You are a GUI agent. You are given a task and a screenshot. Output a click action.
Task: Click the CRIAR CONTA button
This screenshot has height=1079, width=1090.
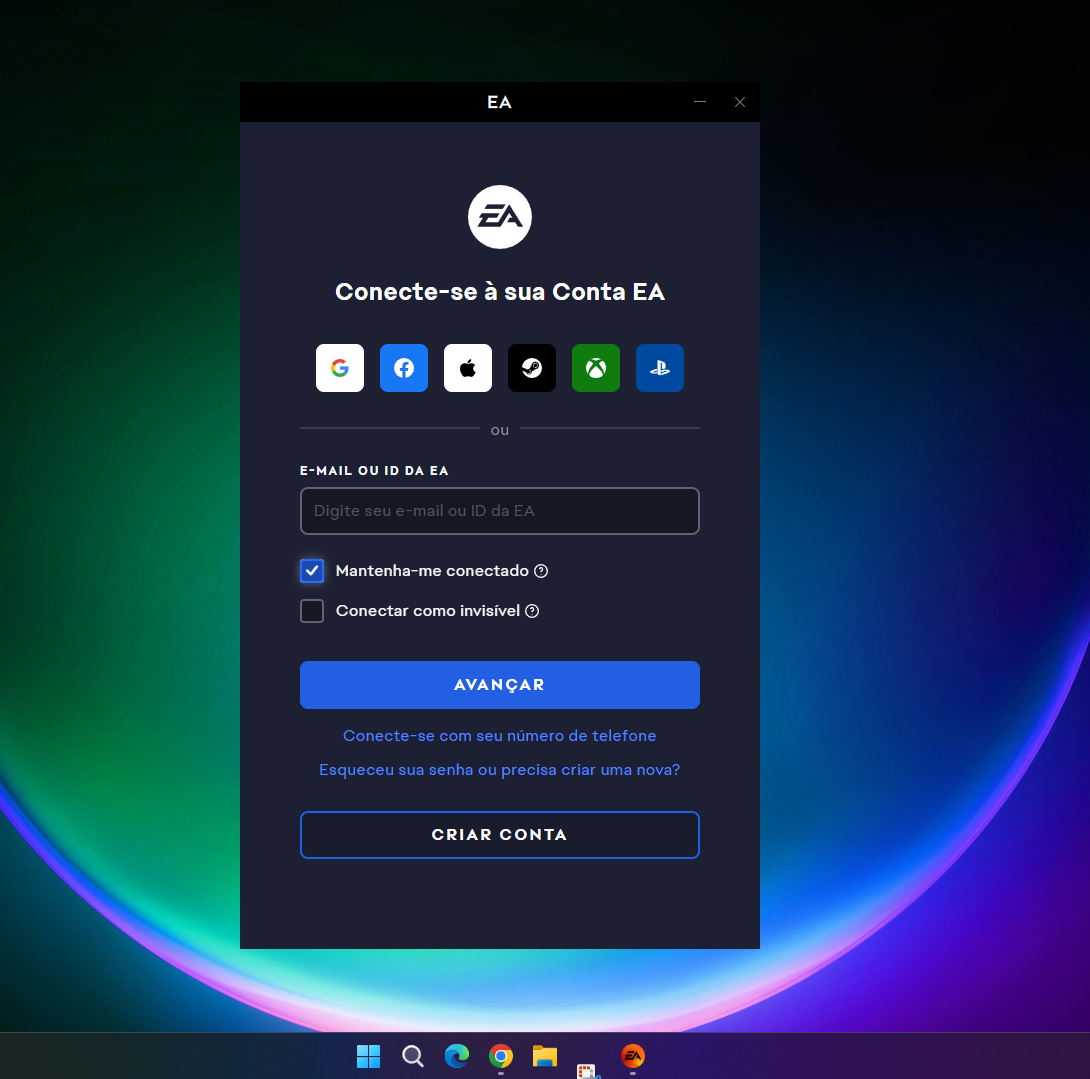point(500,835)
